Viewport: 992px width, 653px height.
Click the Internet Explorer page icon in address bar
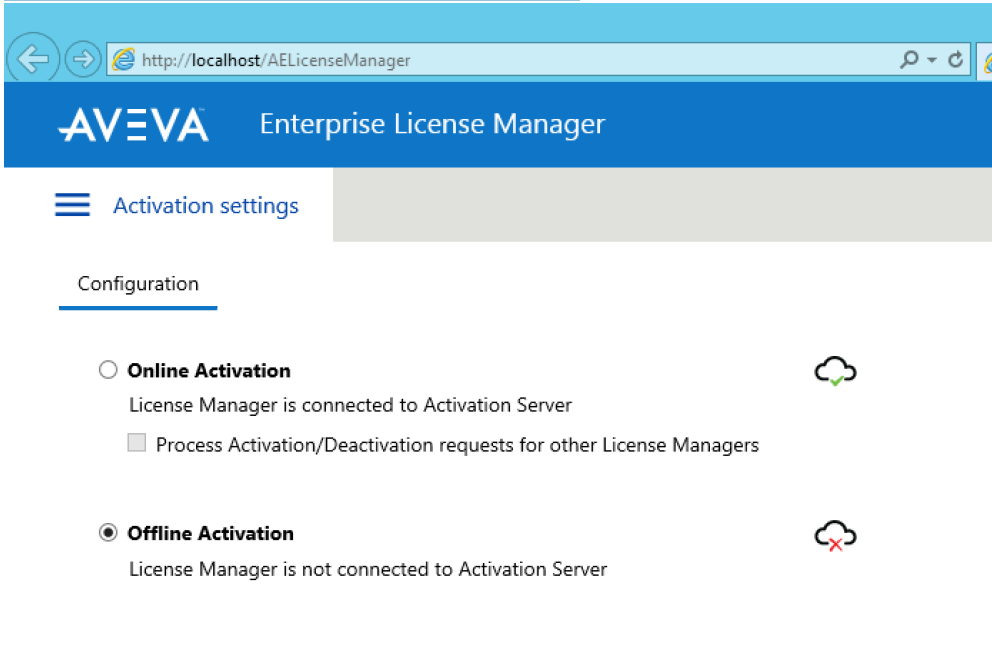coord(124,59)
